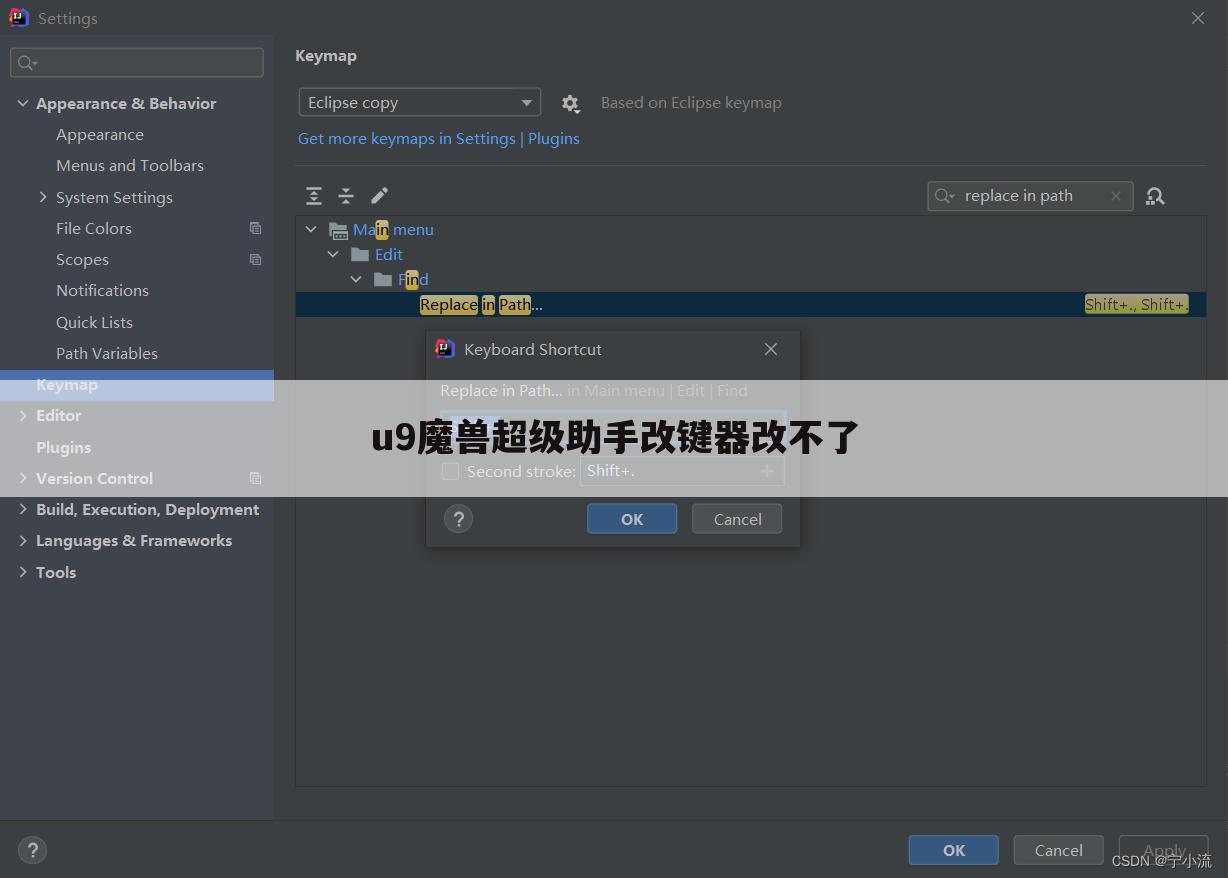The image size is (1228, 878).
Task: Collapse the Main menu tree node
Action: [311, 230]
